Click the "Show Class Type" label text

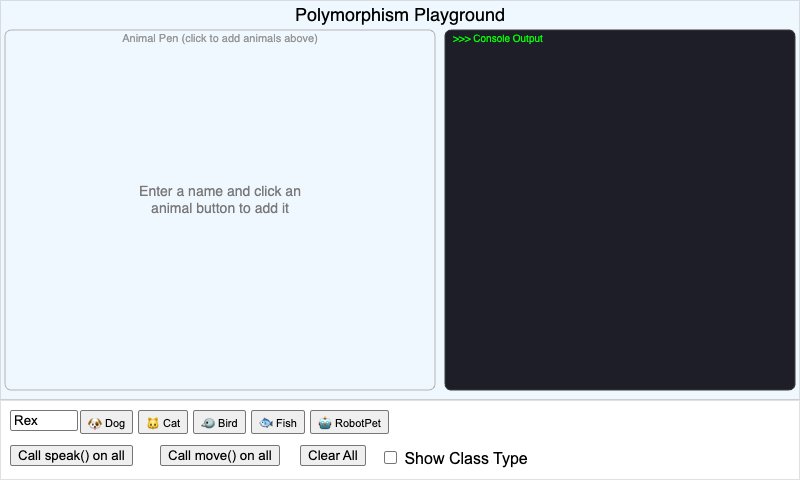465,458
